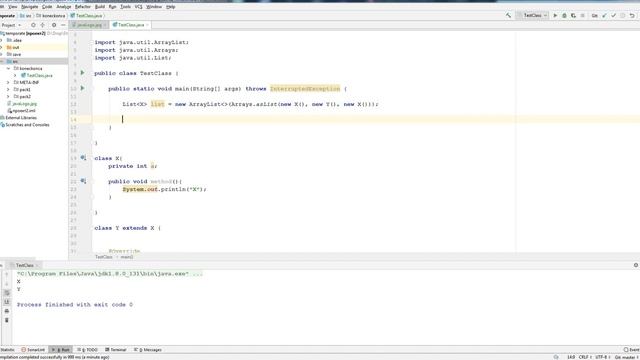
Task: Open the Run menu
Action: (x=113, y=7)
